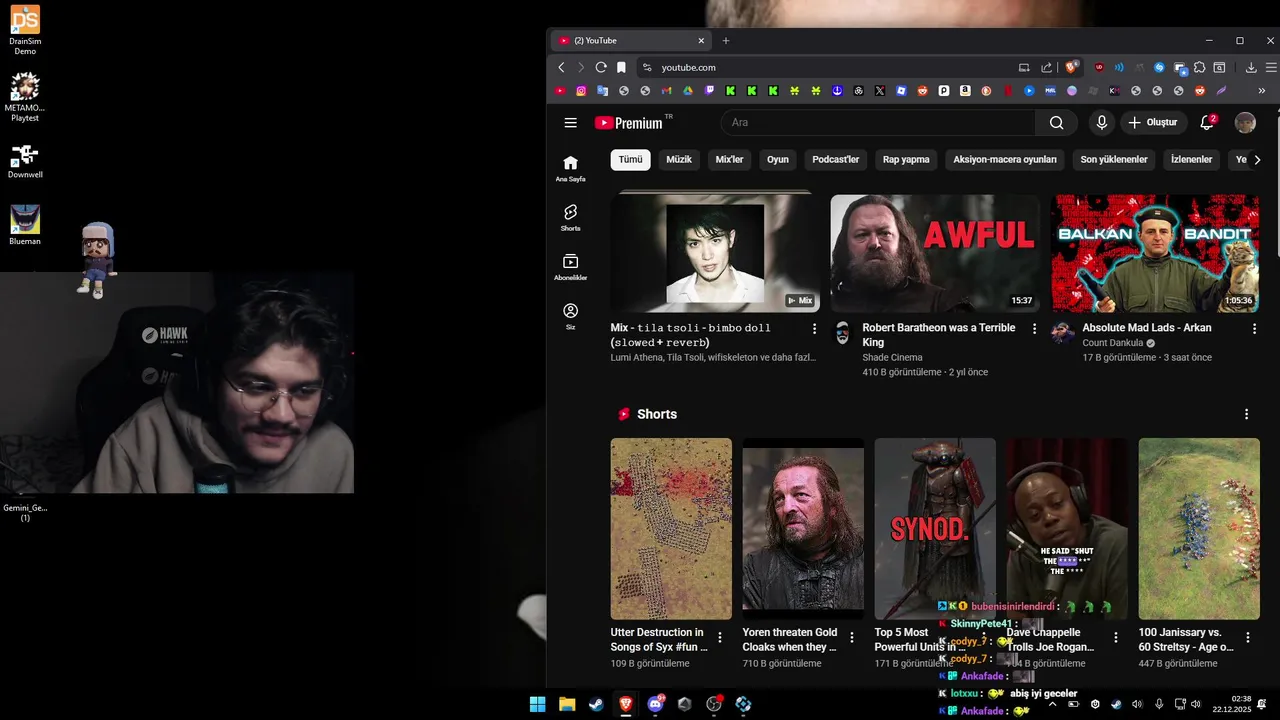The height and width of the screenshot is (720, 1280).
Task: Open the uBlock extension icon
Action: [1099, 67]
